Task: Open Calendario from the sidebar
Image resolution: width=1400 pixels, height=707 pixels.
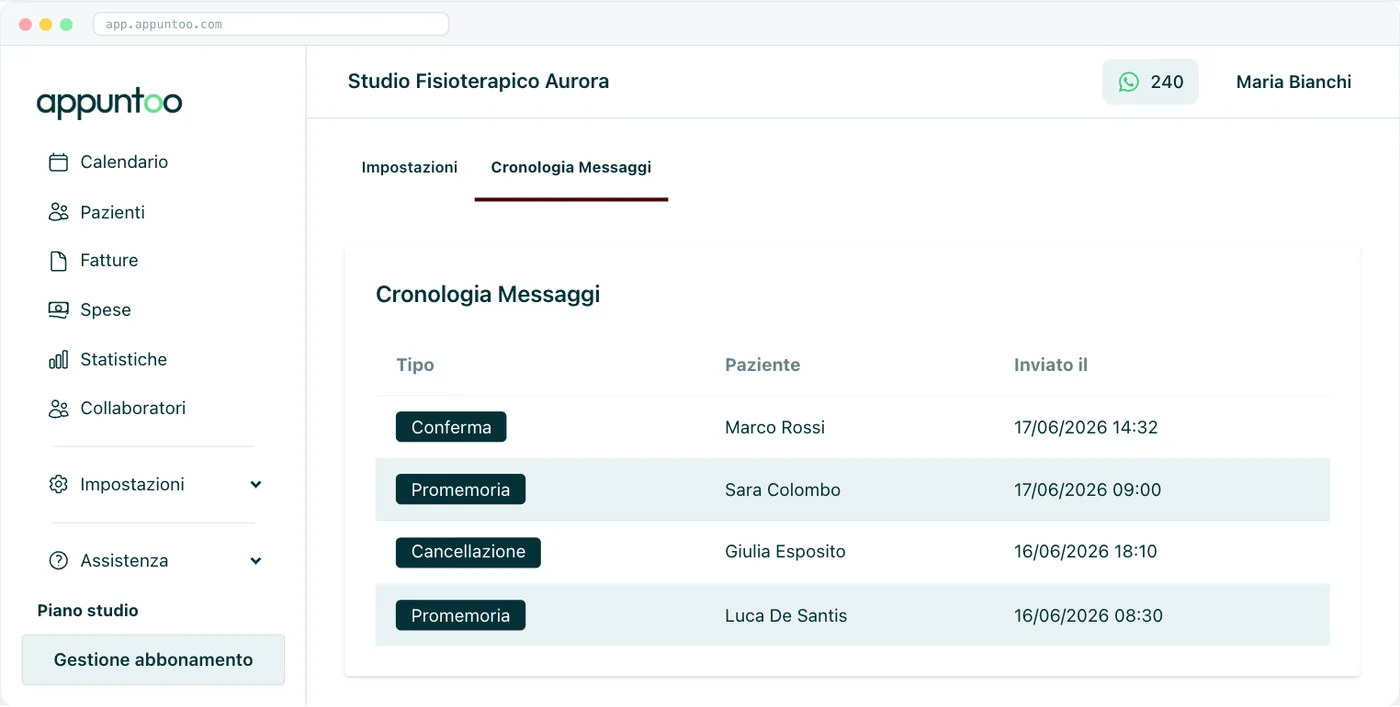Action: 124,162
